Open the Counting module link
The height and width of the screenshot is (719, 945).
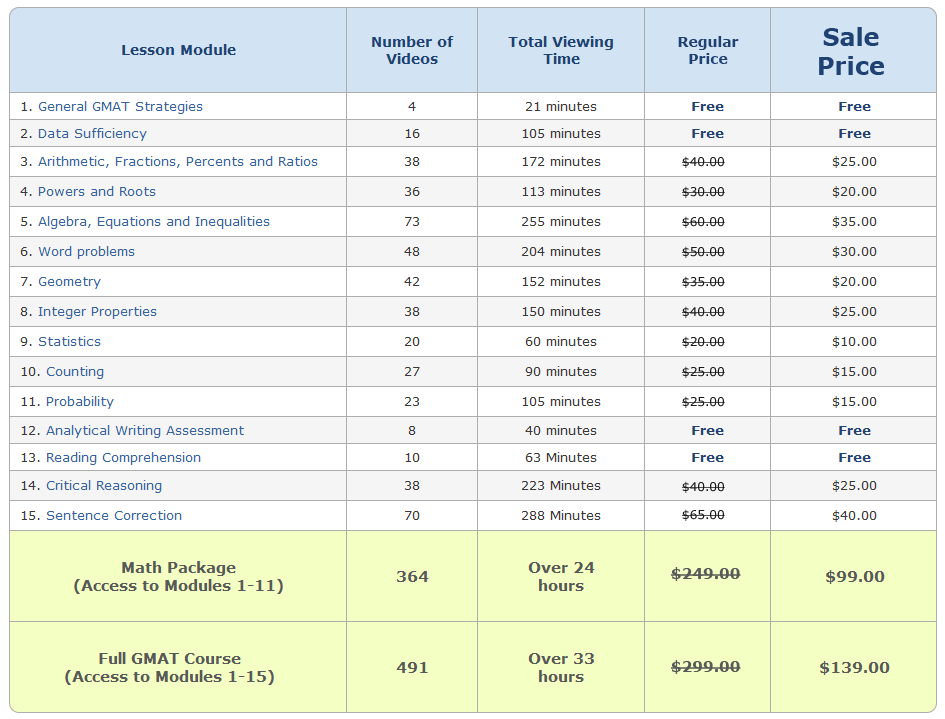pos(75,372)
